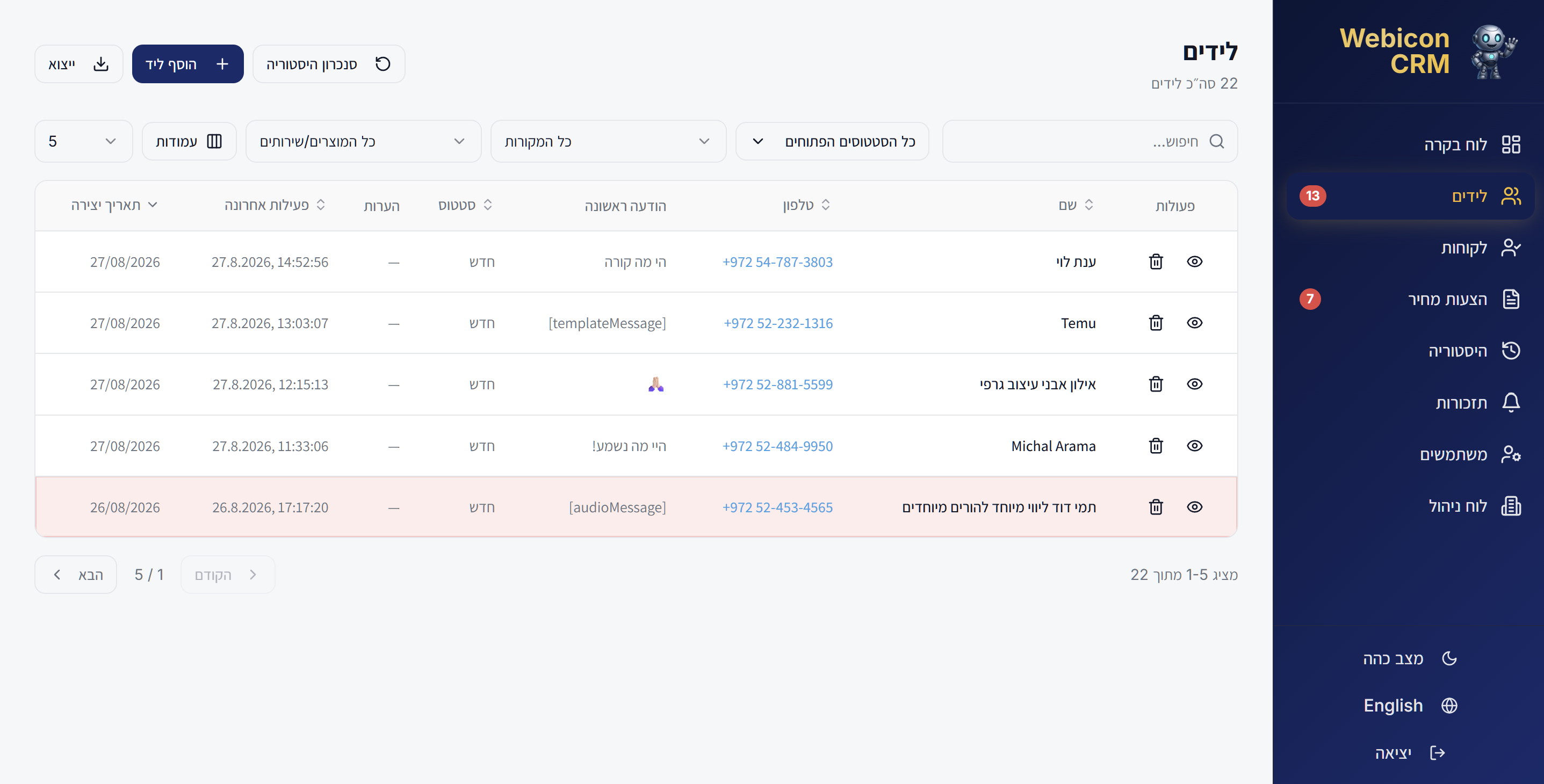The width and height of the screenshot is (1544, 784).
Task: Click the red 7 badge on הצעות מחיר
Action: (x=1310, y=299)
